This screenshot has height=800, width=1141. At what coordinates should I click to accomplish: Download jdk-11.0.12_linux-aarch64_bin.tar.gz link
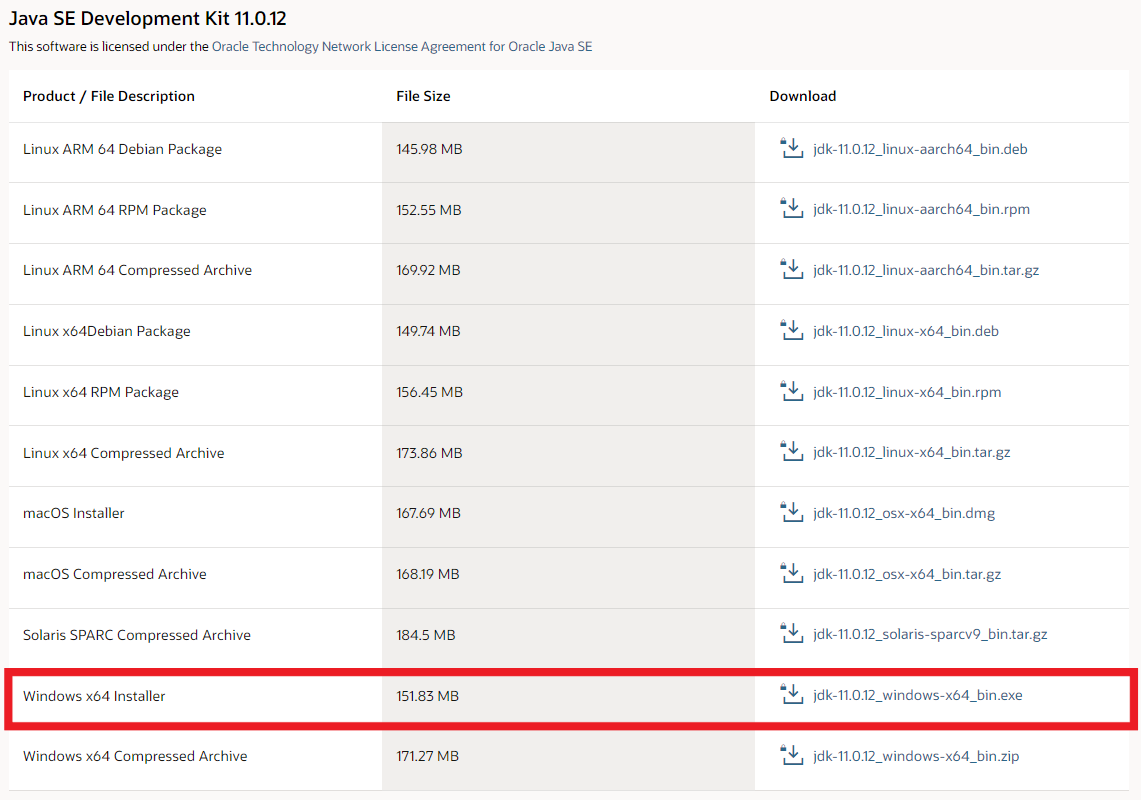point(926,271)
